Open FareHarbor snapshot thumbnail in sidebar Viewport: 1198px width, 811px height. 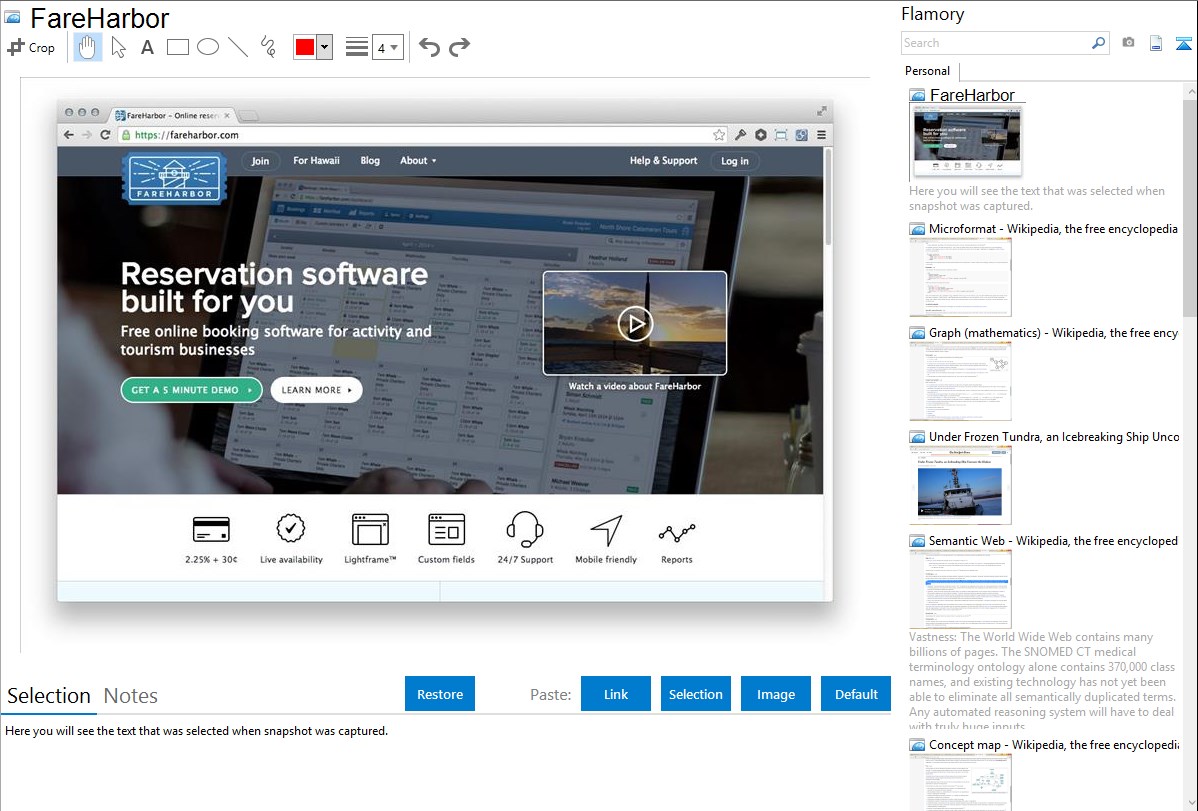(x=966, y=141)
